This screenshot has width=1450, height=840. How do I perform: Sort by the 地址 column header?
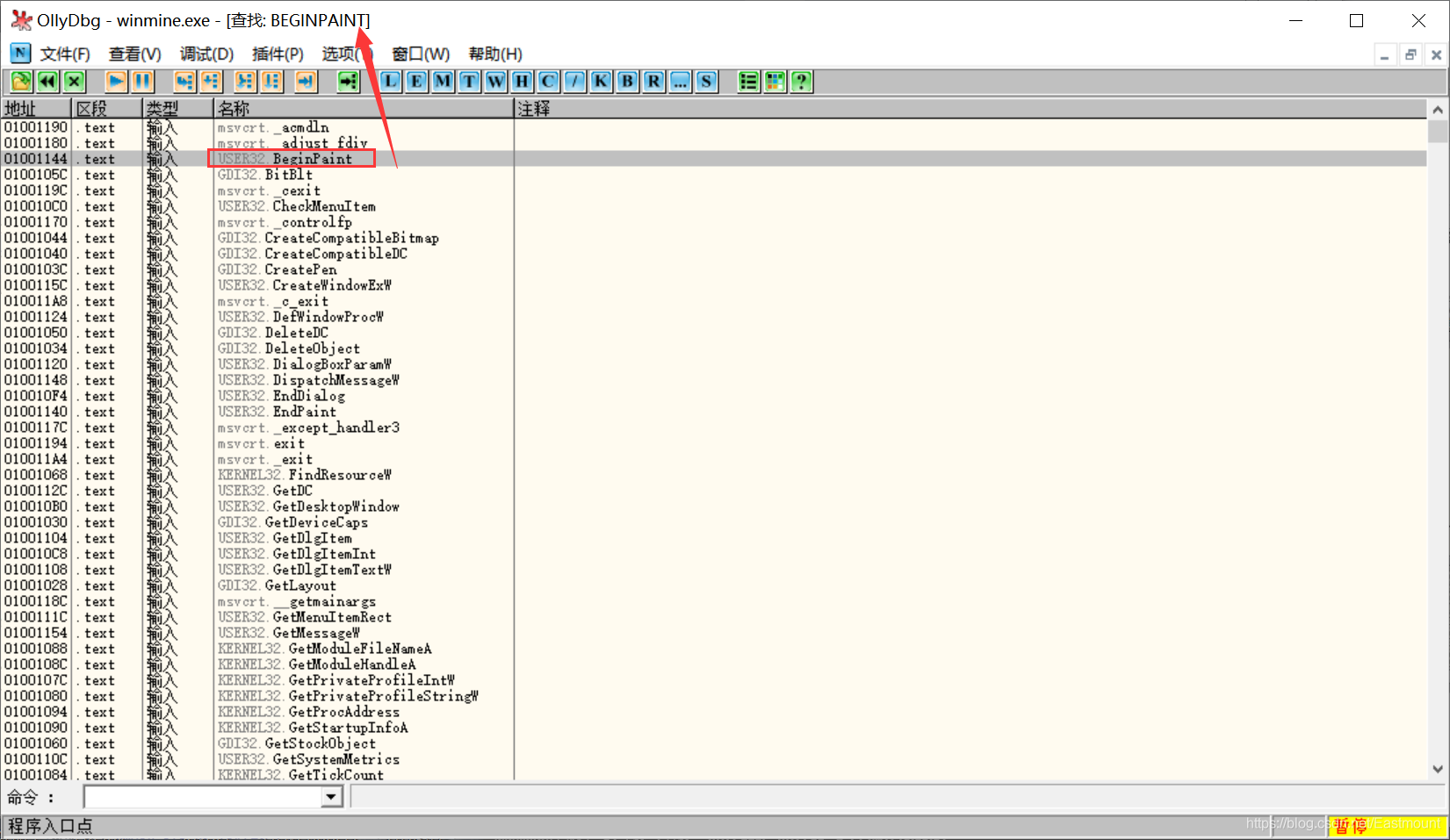[36, 108]
